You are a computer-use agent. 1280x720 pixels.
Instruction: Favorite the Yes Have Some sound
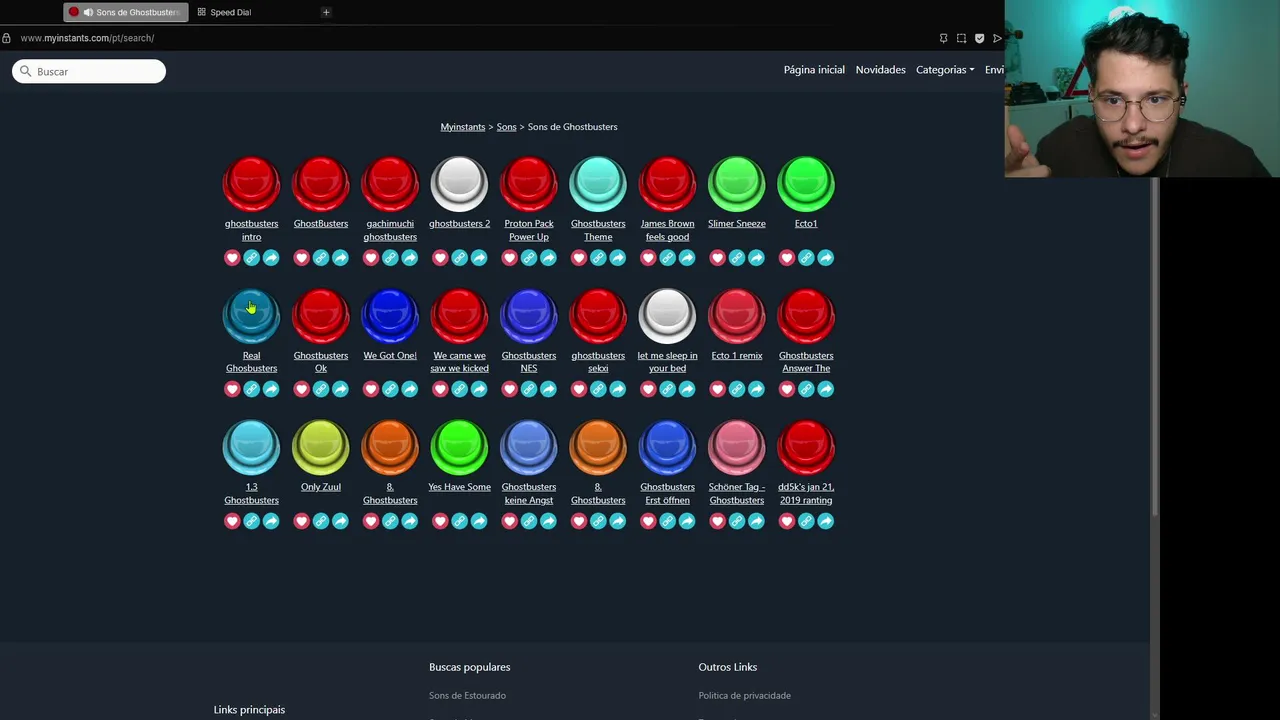click(440, 521)
